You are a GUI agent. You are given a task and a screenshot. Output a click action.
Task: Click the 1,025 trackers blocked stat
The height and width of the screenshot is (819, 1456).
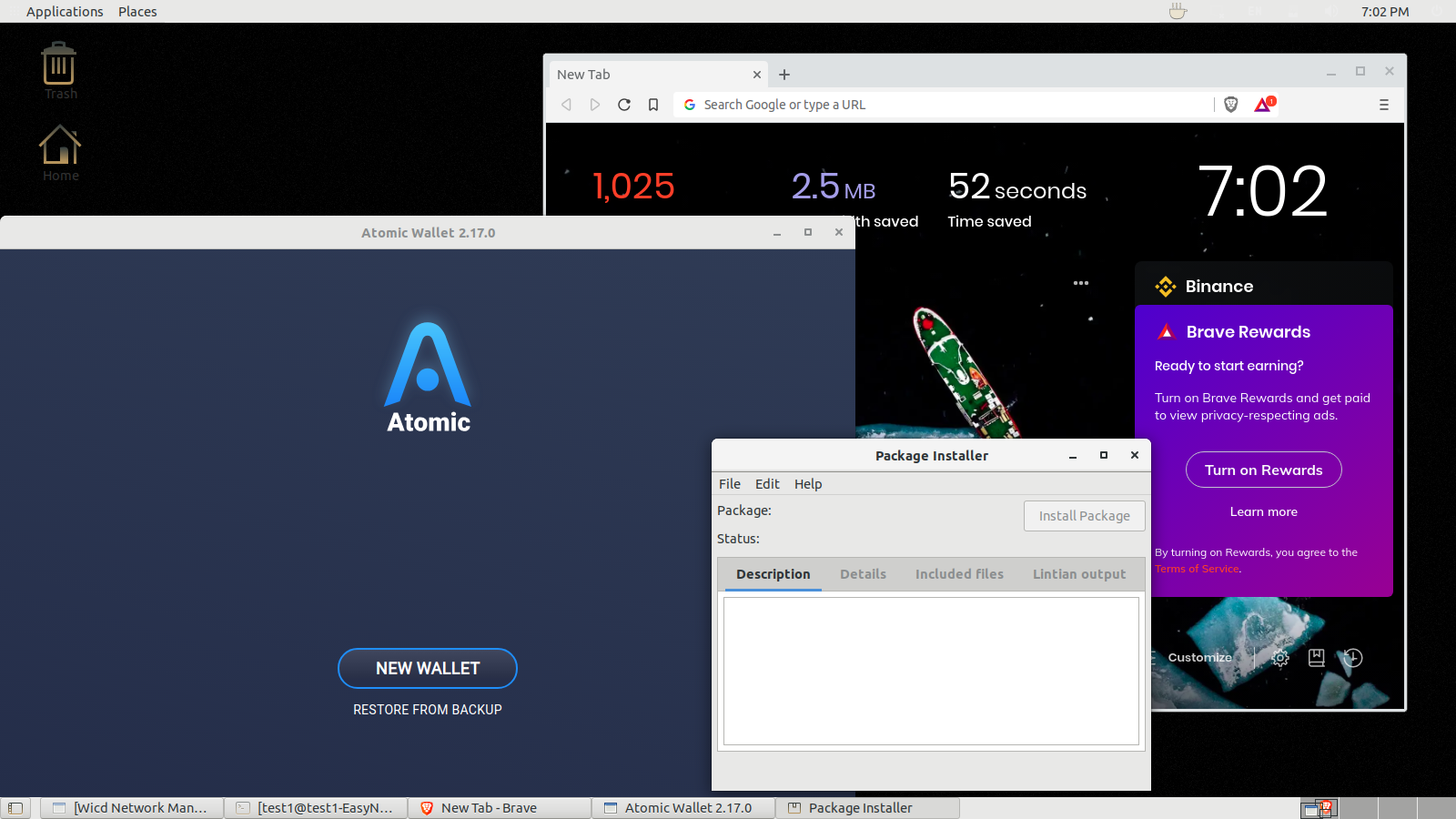[633, 187]
